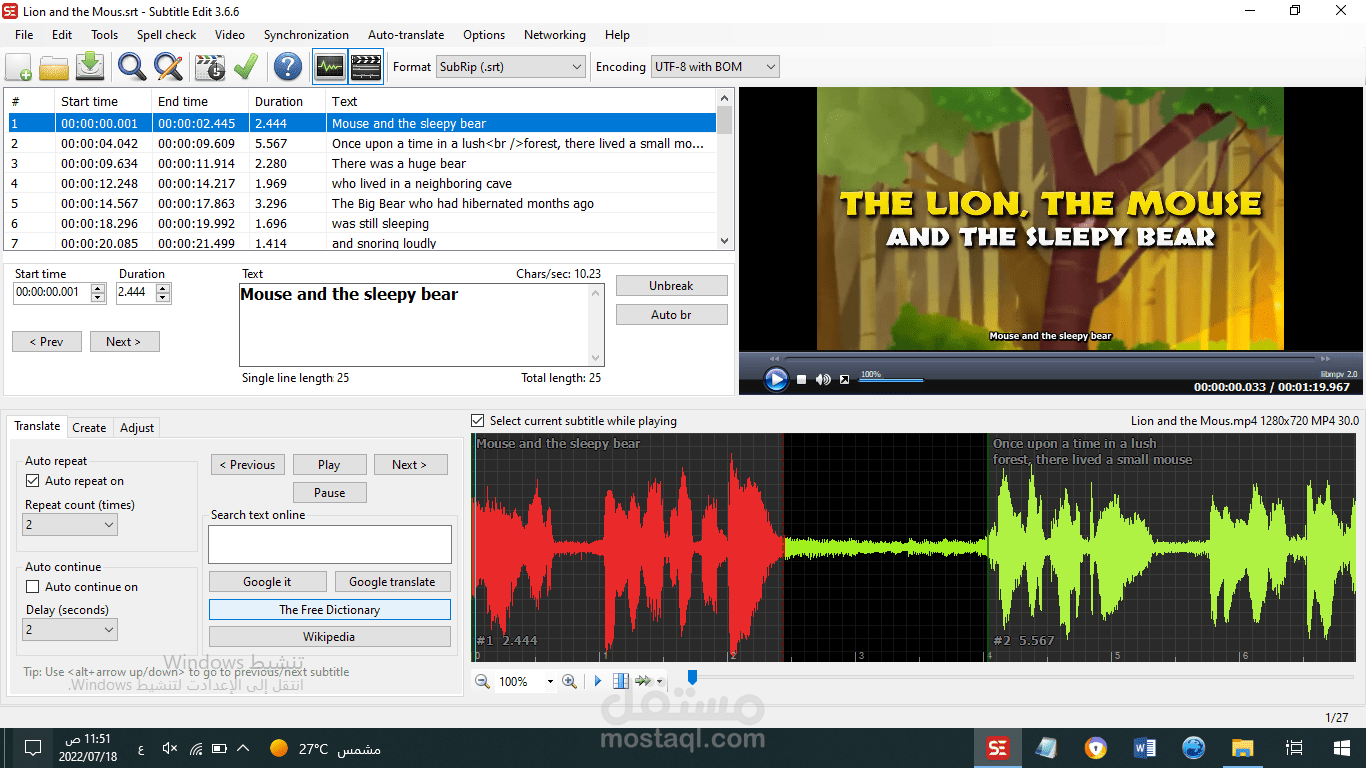Open the Spell check menu
The width and height of the screenshot is (1366, 768).
[166, 34]
